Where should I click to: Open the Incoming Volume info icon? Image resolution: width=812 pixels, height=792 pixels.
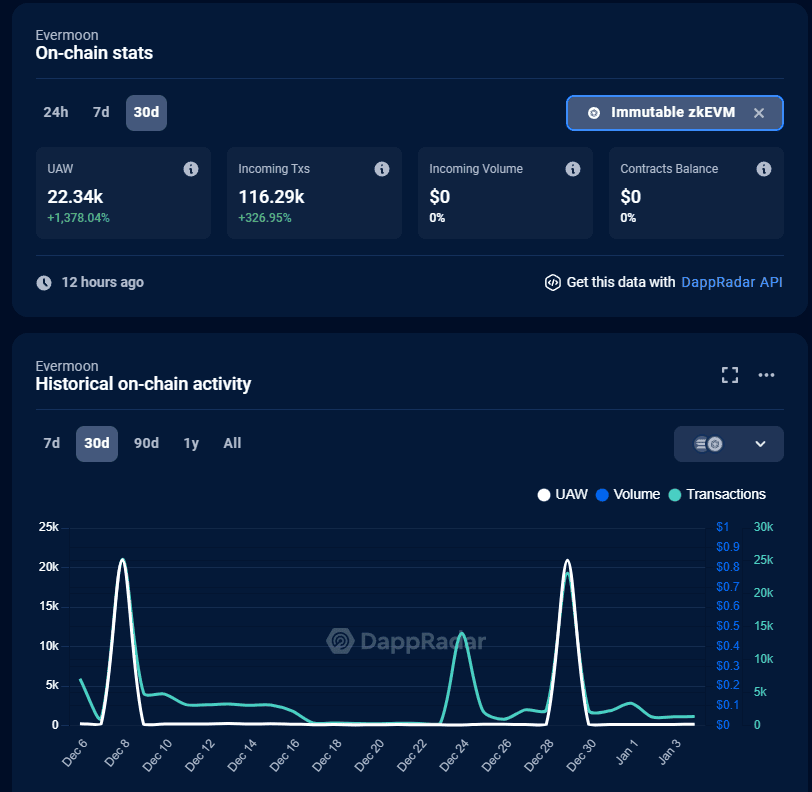[x=573, y=169]
